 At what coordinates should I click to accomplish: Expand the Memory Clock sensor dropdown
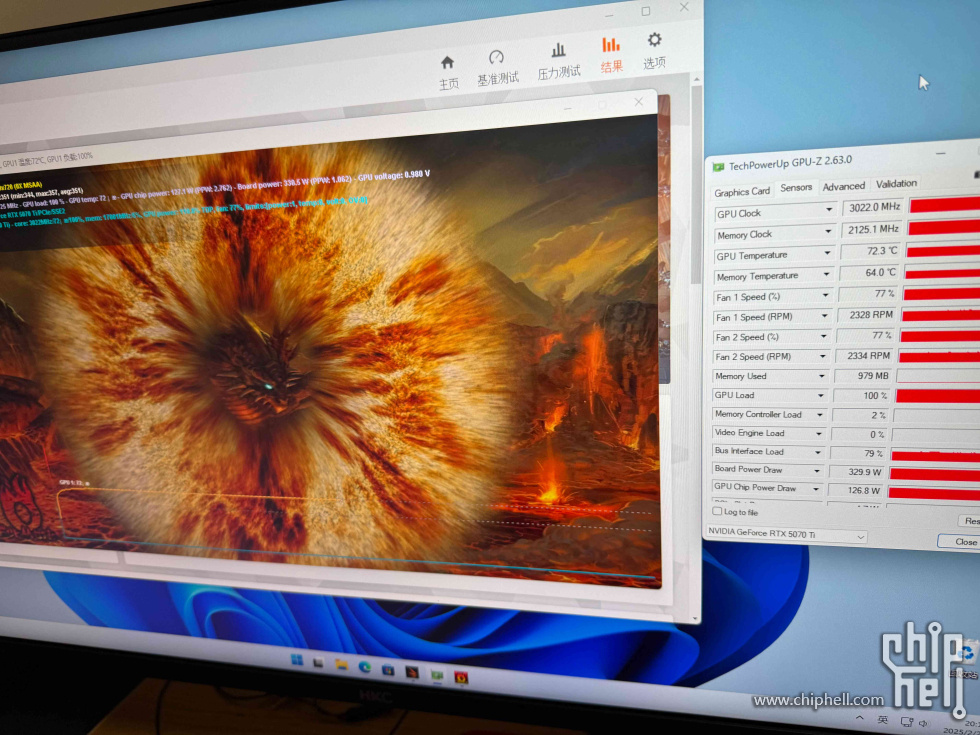tap(828, 231)
